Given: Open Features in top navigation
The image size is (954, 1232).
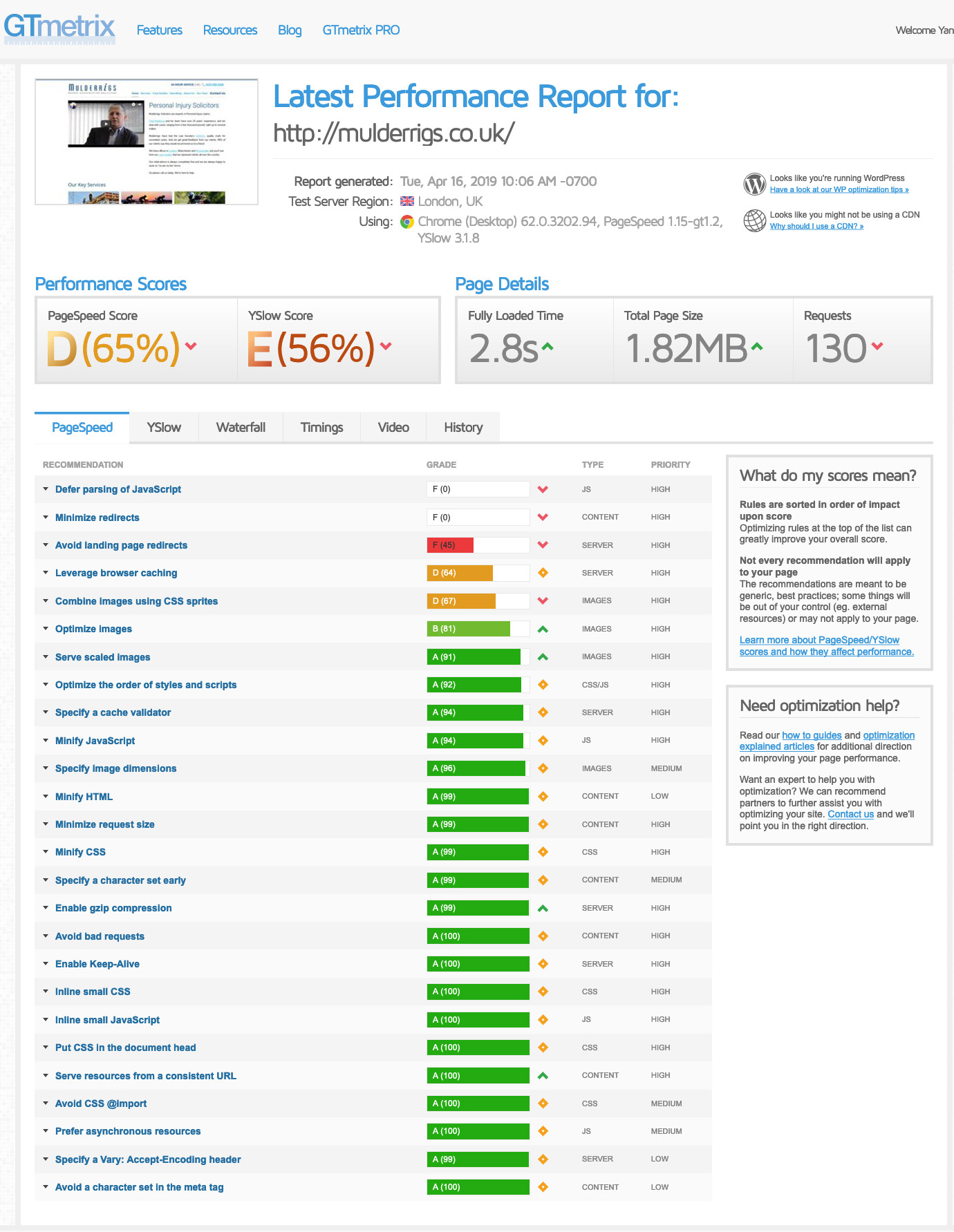Looking at the screenshot, I should coord(160,30).
